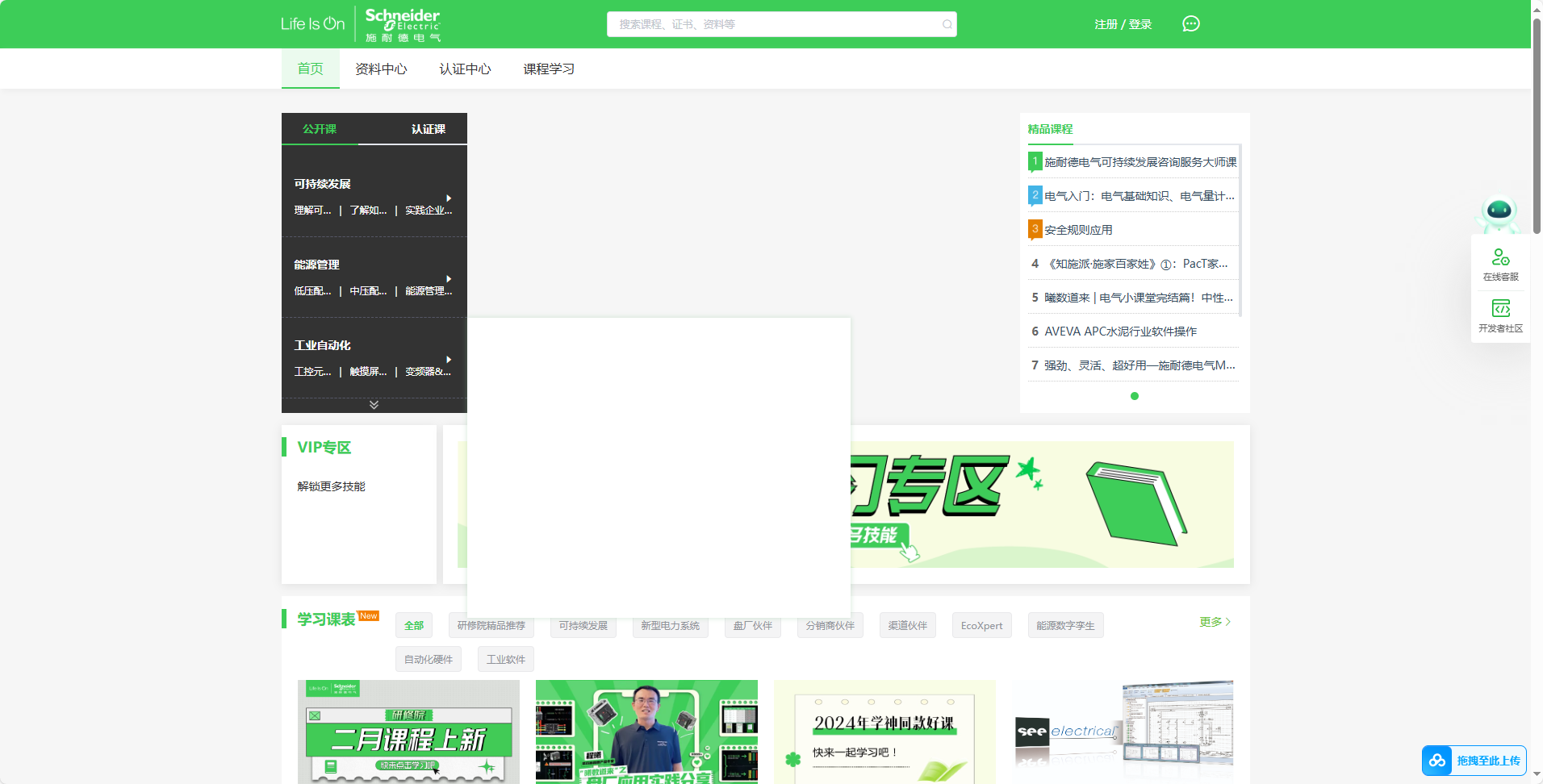The width and height of the screenshot is (1543, 784).
Task: Open course 施耐德电气可持续发展咨询服务大师课
Action: click(x=1139, y=162)
